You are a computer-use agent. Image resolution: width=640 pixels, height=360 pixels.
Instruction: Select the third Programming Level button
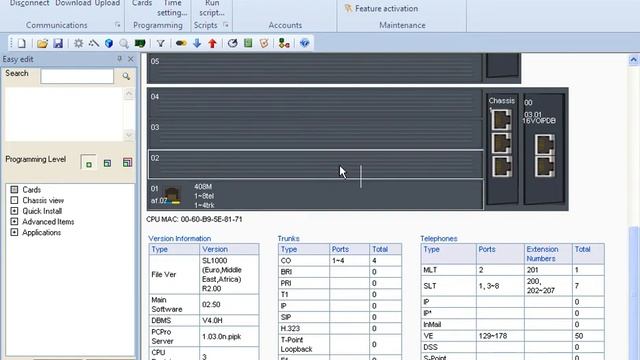127,163
